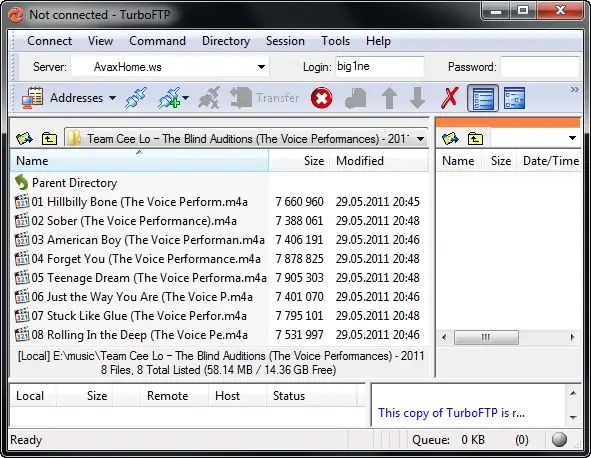Sort local files by Modified column
Viewport: 591px width, 458px height.
(x=379, y=161)
